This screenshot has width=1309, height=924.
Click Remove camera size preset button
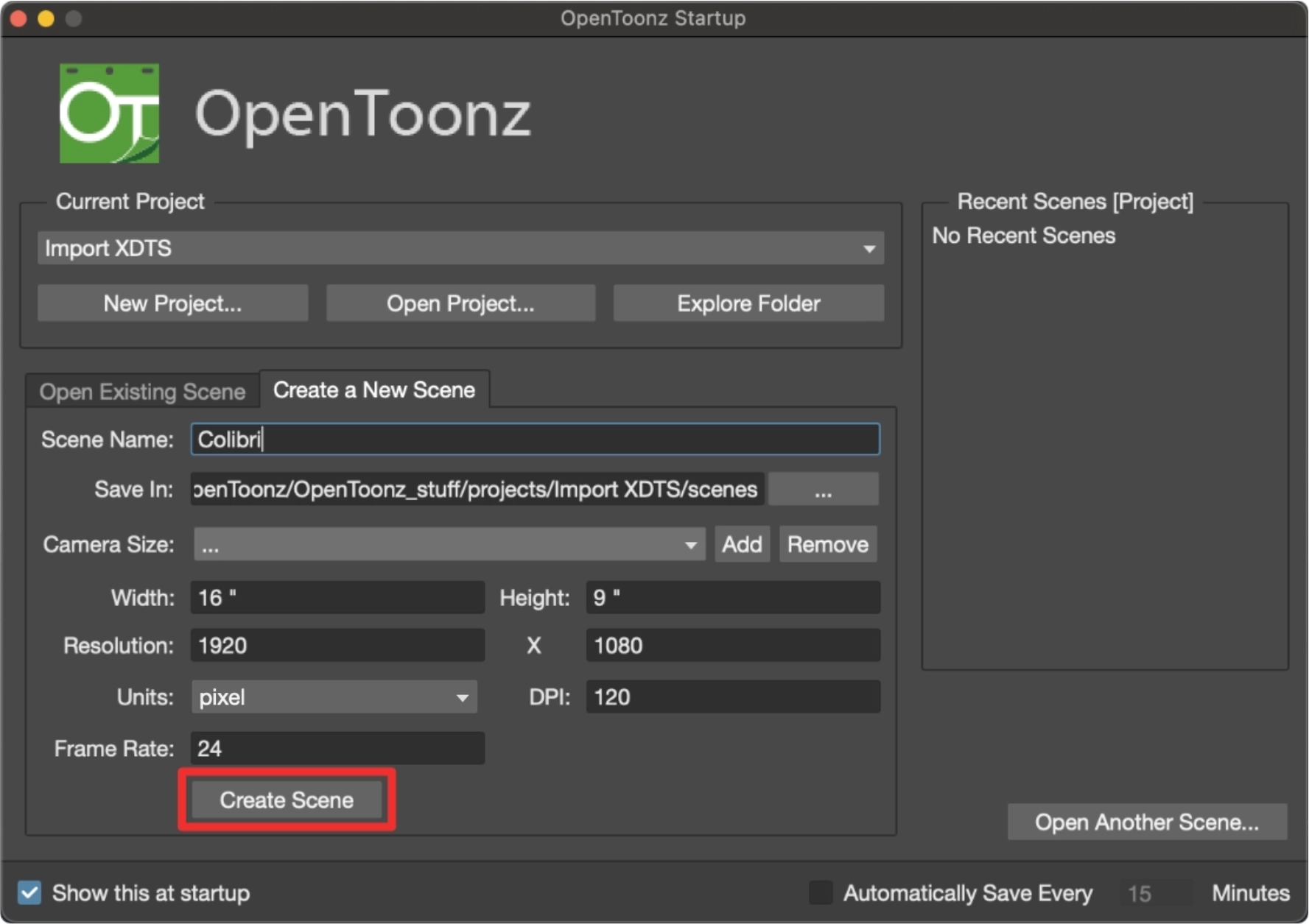coord(828,545)
